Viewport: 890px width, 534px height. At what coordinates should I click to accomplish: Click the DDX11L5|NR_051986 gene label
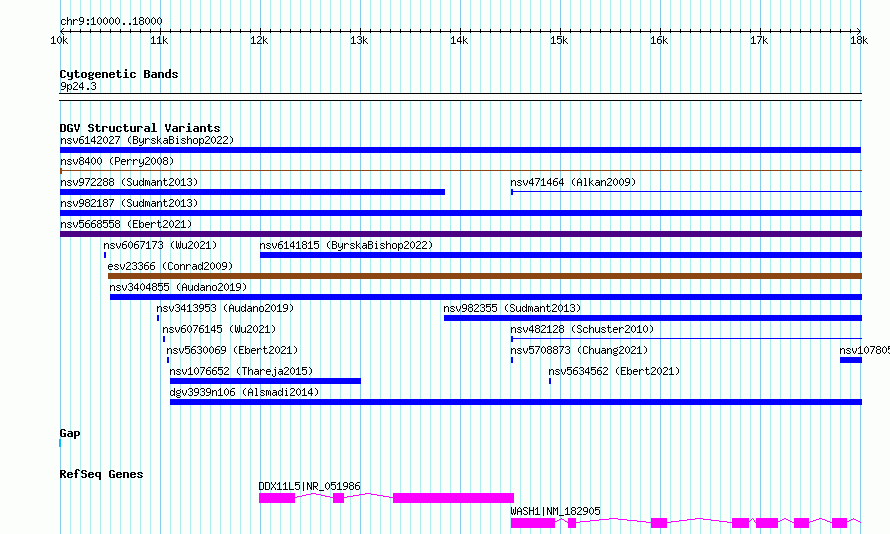pos(309,486)
